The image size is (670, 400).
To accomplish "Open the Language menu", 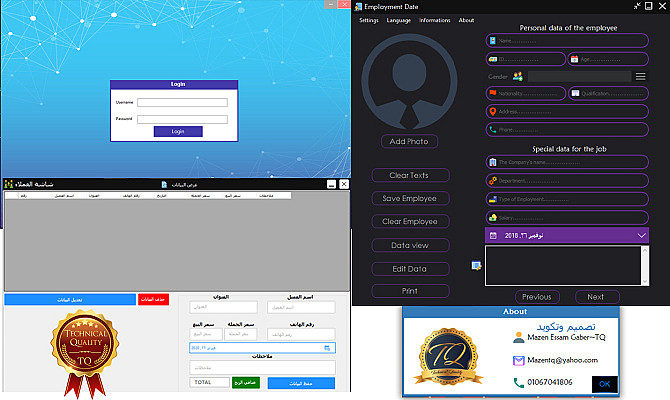I will click(399, 20).
